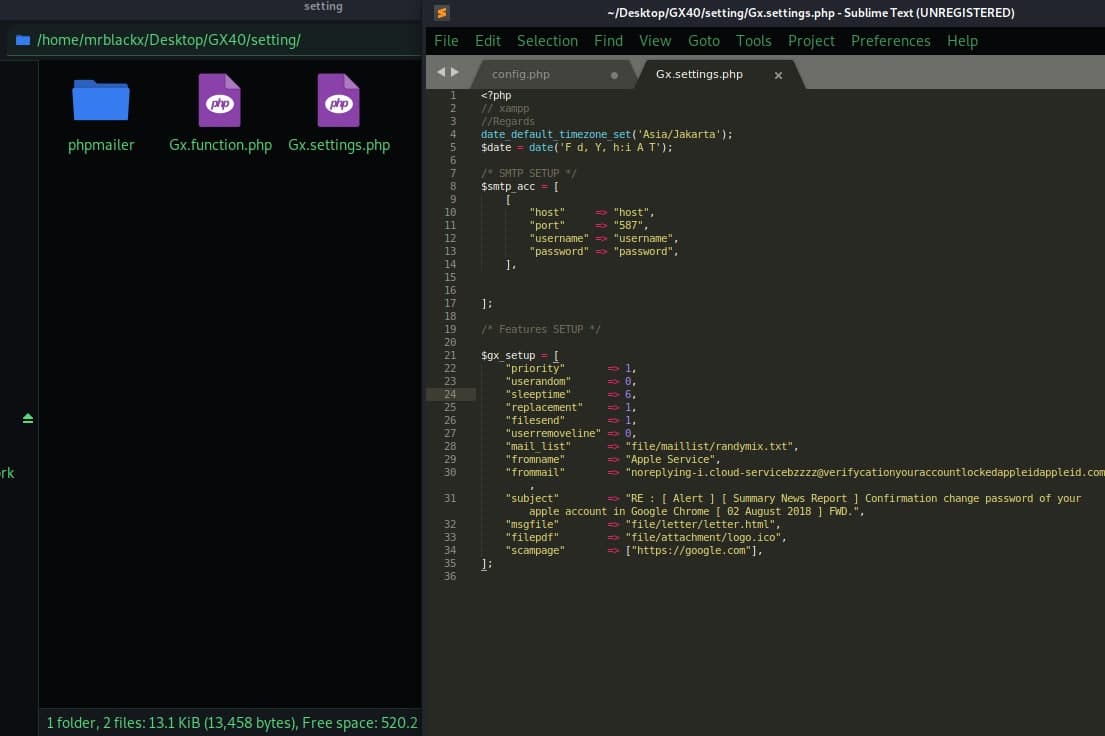Viewport: 1105px width, 736px height.
Task: Click the "userremoveline" key
Action: (x=553, y=434)
